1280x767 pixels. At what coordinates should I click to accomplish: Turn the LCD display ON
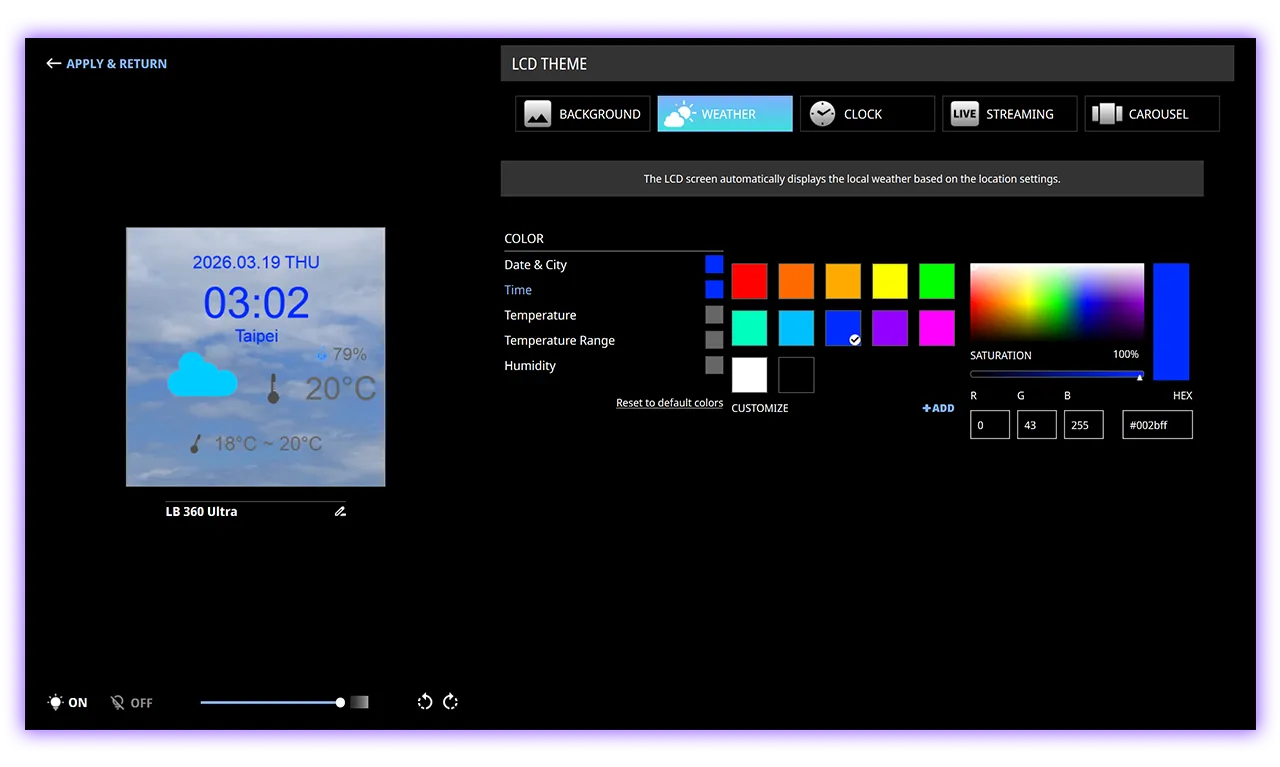[68, 703]
